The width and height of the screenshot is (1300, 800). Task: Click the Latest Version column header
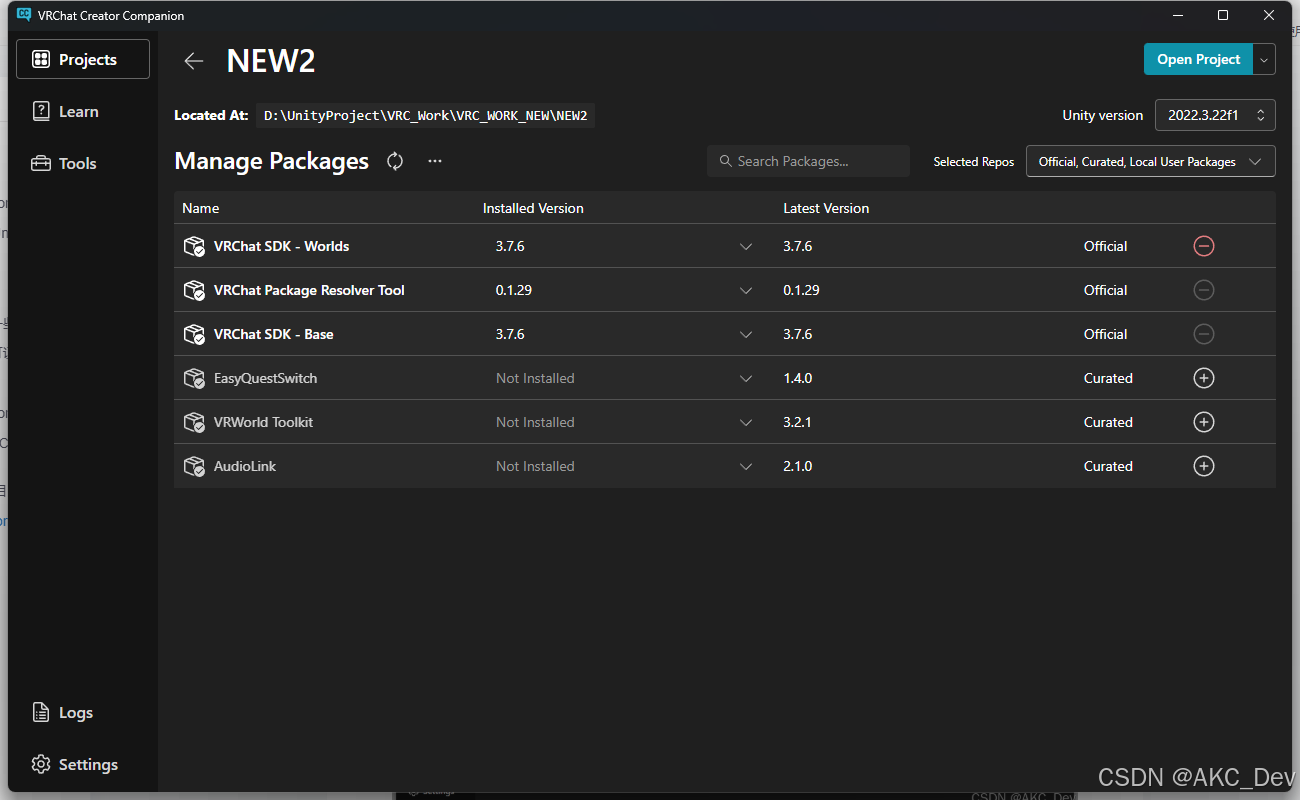coord(826,208)
